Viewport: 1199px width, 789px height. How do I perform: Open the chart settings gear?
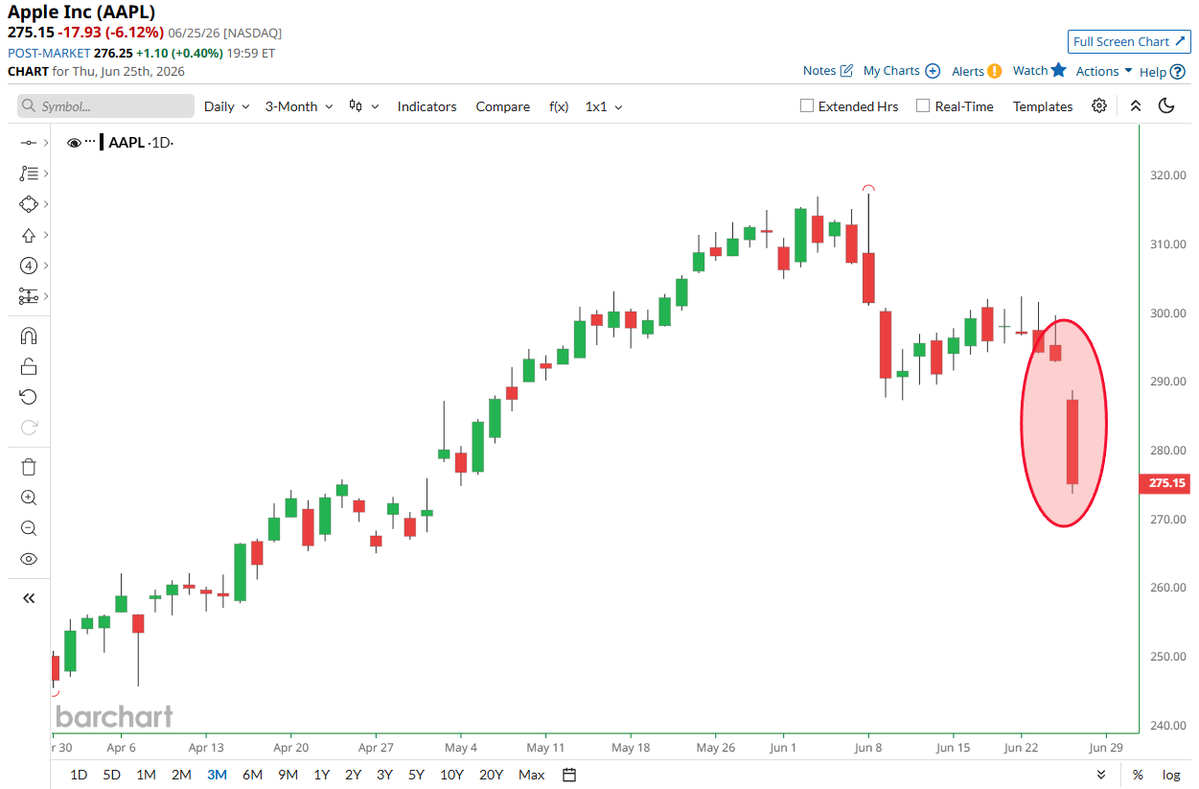point(1099,106)
